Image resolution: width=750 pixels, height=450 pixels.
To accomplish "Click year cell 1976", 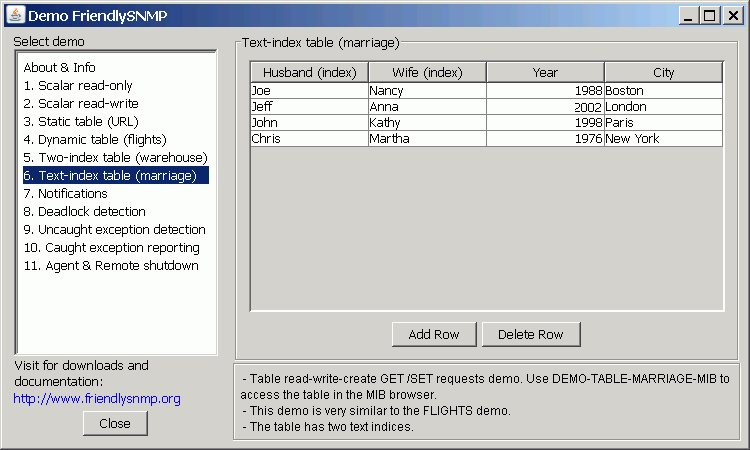I will tap(545, 139).
